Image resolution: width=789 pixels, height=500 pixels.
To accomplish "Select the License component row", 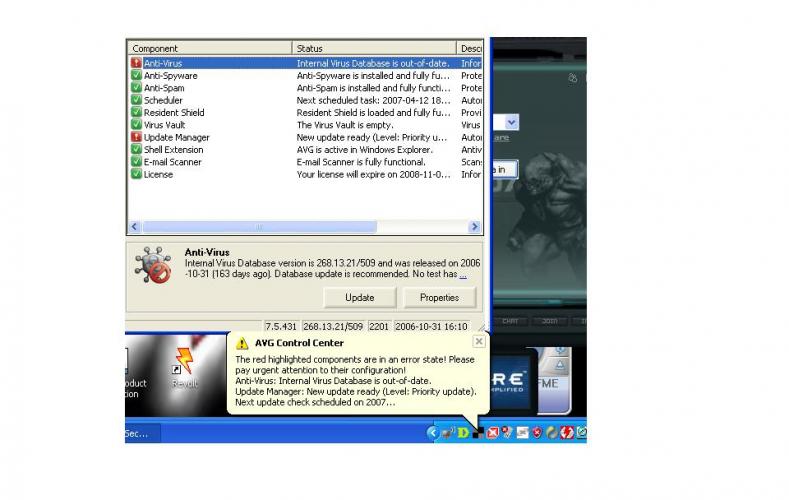I will (x=305, y=175).
